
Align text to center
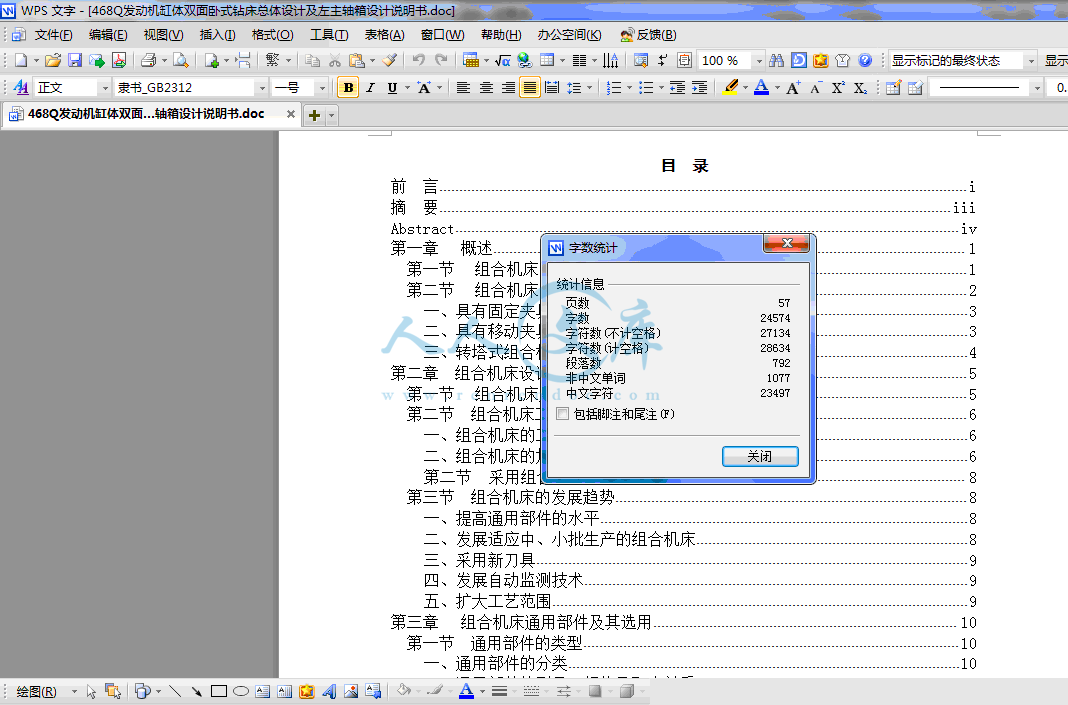[x=486, y=88]
